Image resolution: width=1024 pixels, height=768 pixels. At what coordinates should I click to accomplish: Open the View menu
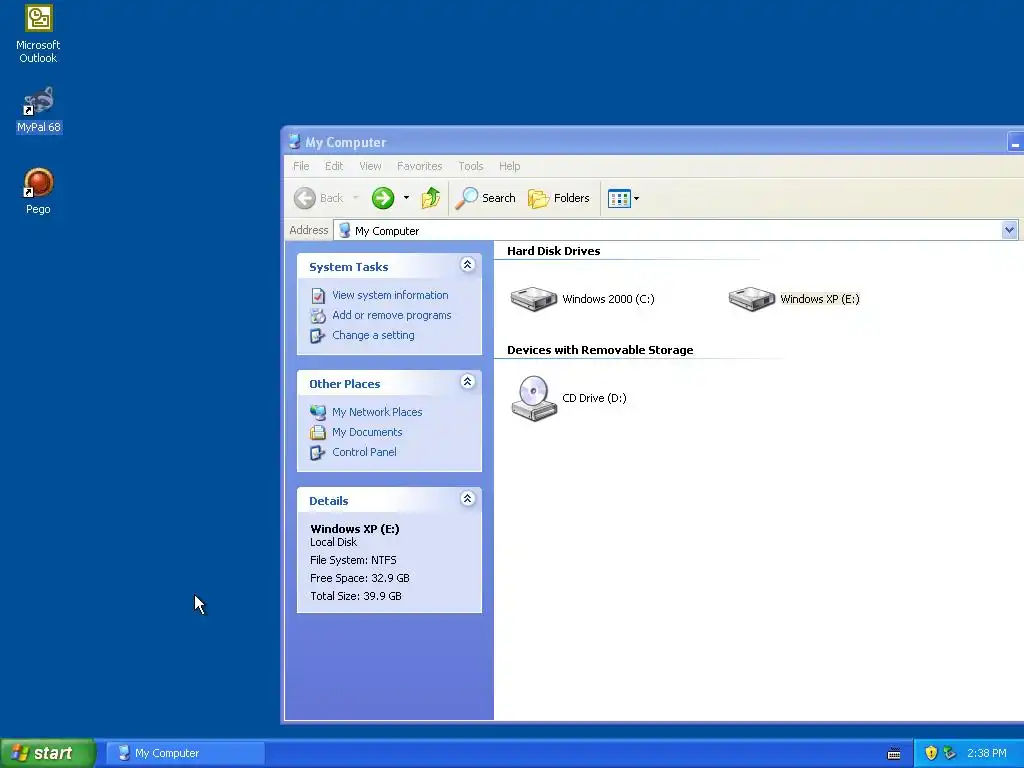(x=370, y=166)
